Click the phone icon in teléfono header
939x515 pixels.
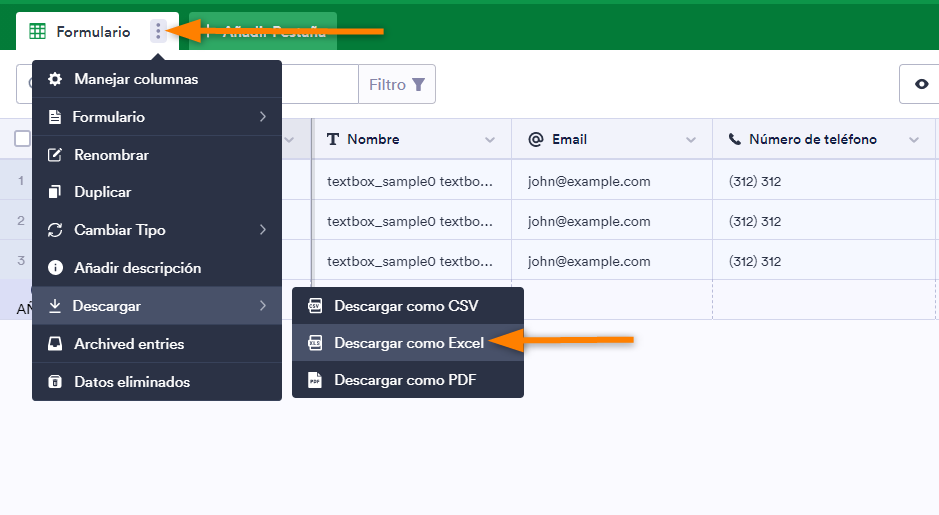734,140
